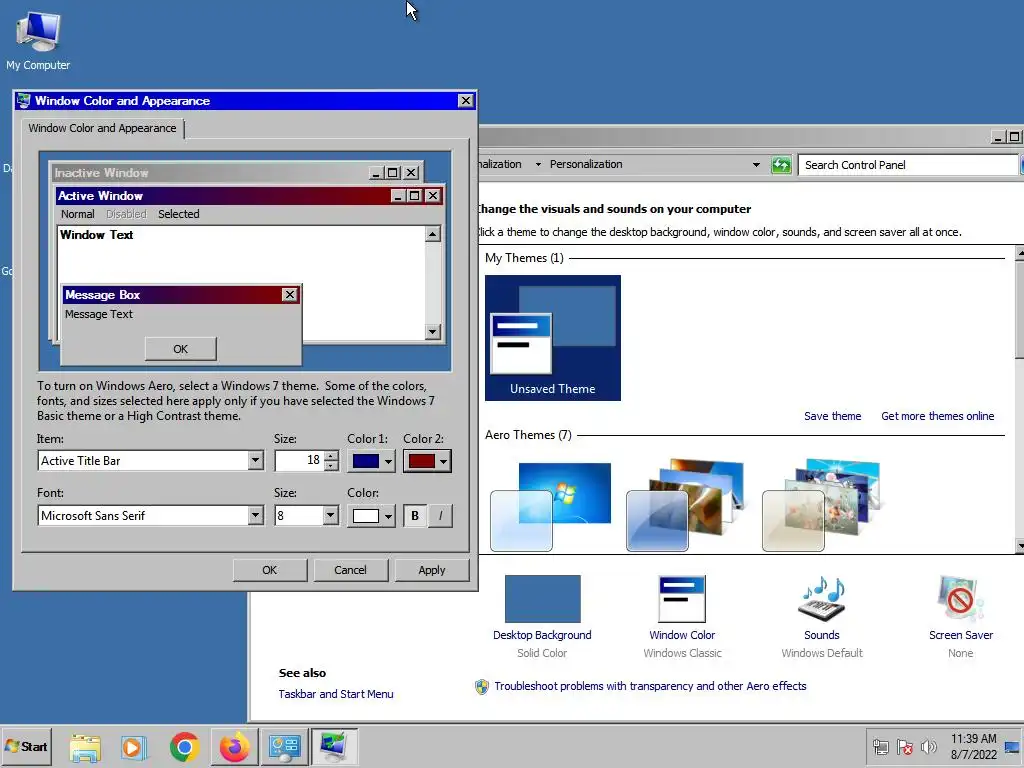Viewport: 1024px width, 768px height.
Task: Click OK in the appearance dialog
Action: point(270,570)
